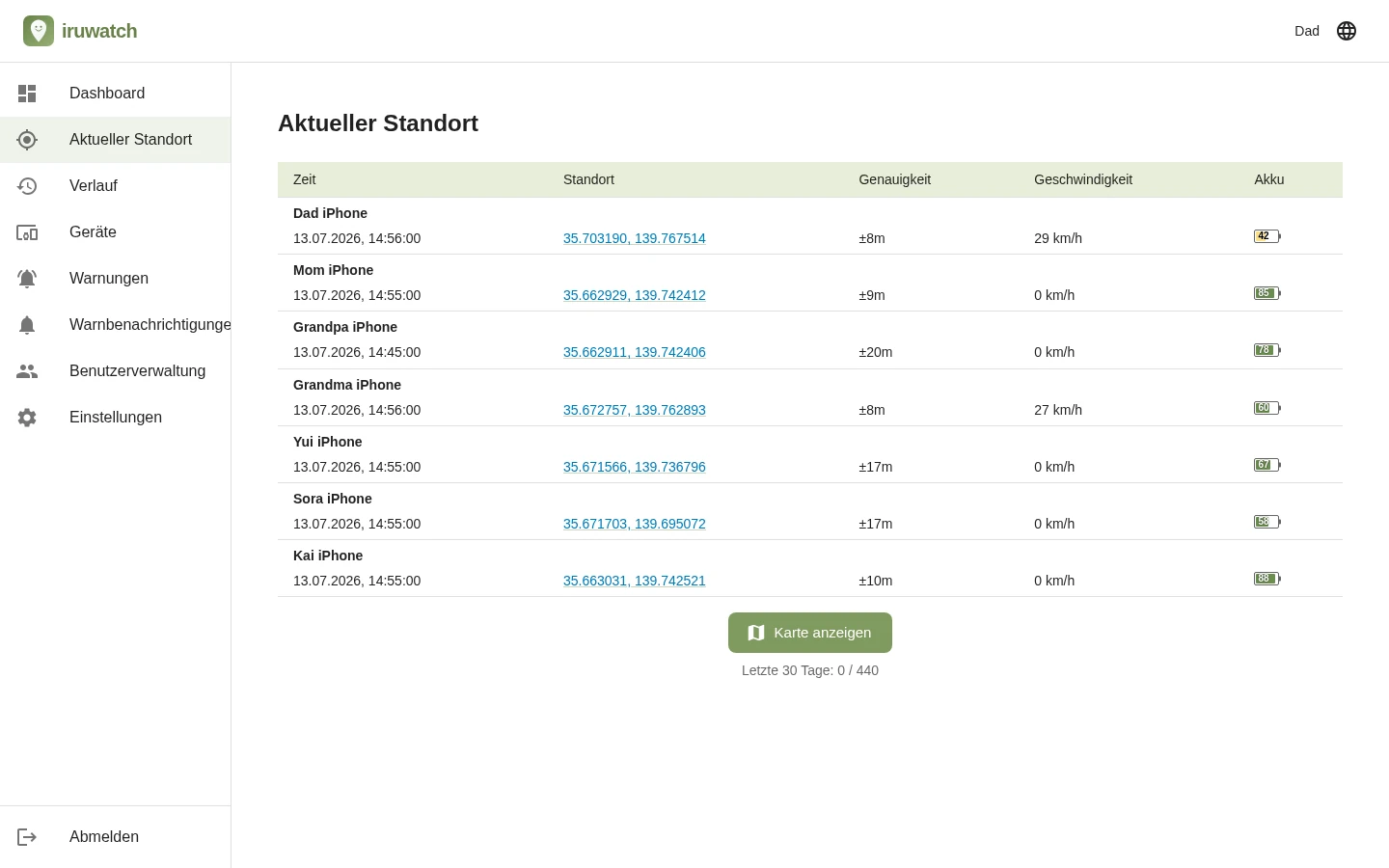Screen dimensions: 1389x868
Task: Click the Akku column header
Action: (x=1269, y=179)
